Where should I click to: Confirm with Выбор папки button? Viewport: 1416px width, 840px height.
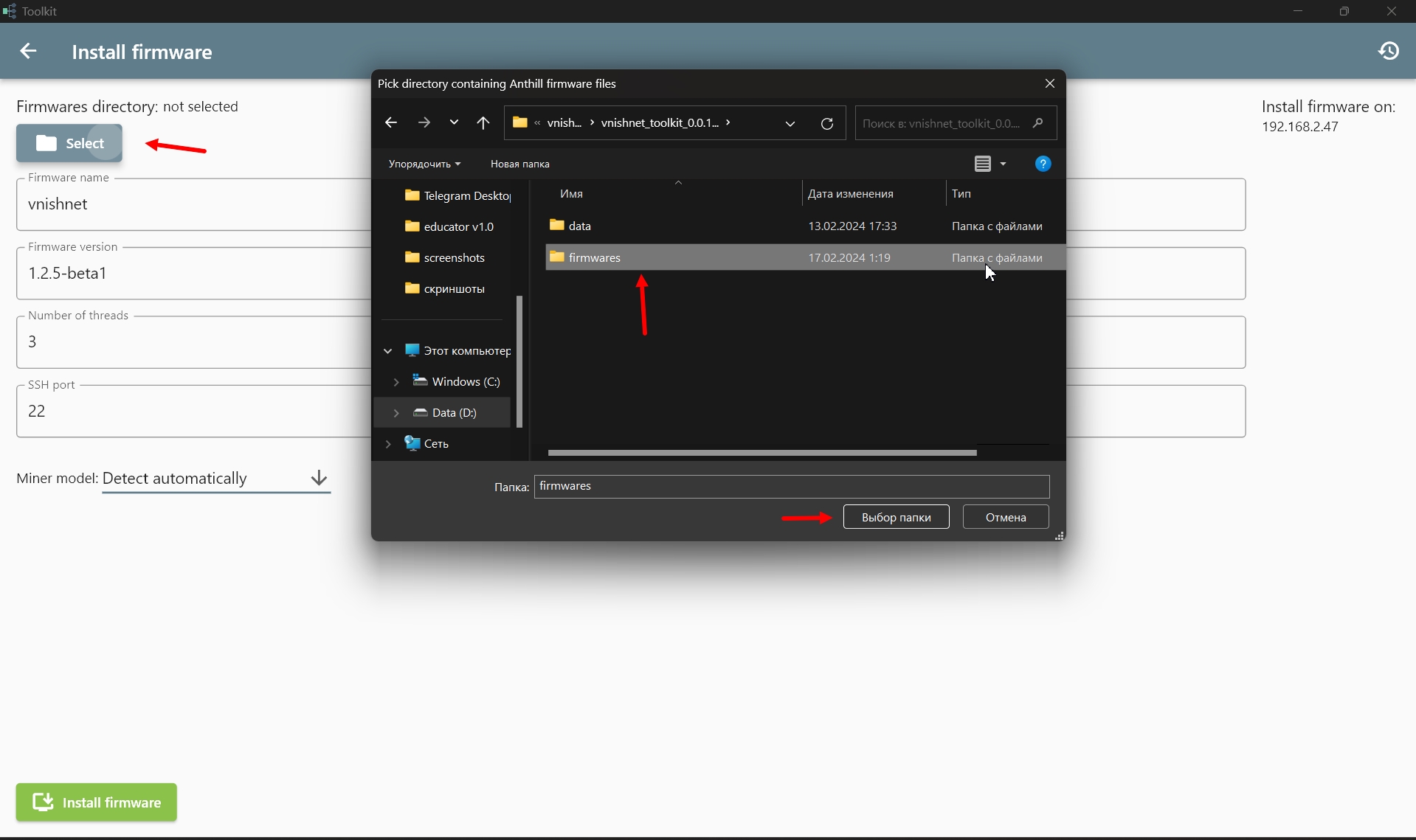[x=896, y=517]
